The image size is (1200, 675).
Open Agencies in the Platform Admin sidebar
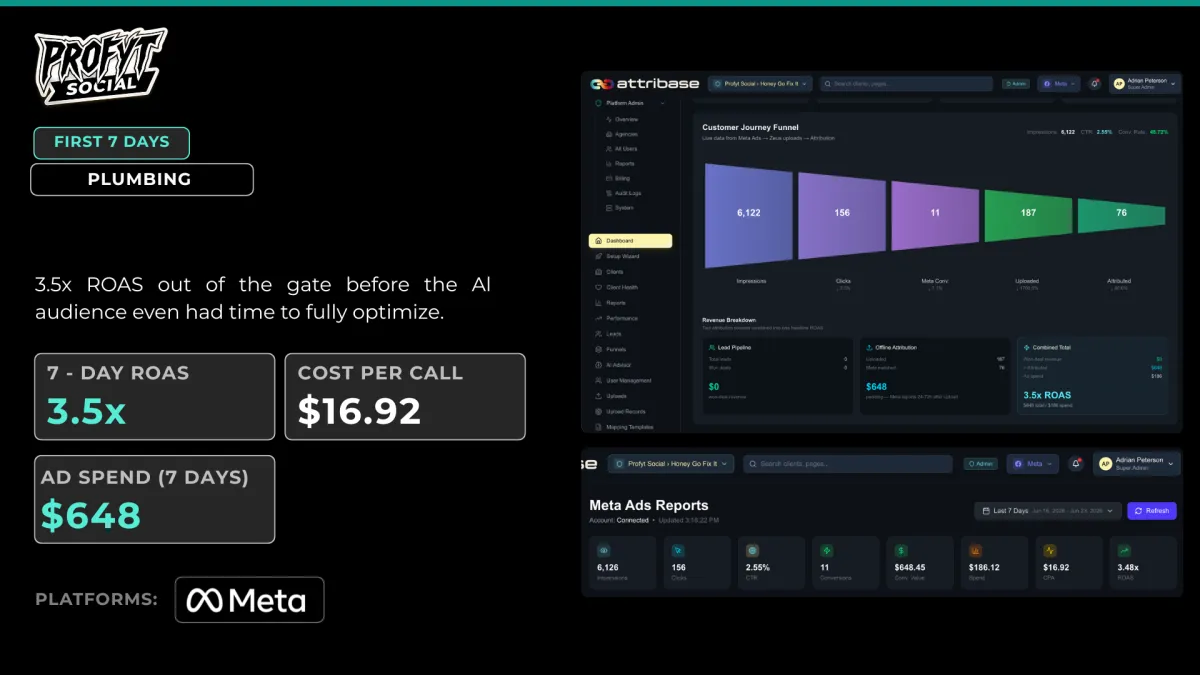click(x=621, y=134)
